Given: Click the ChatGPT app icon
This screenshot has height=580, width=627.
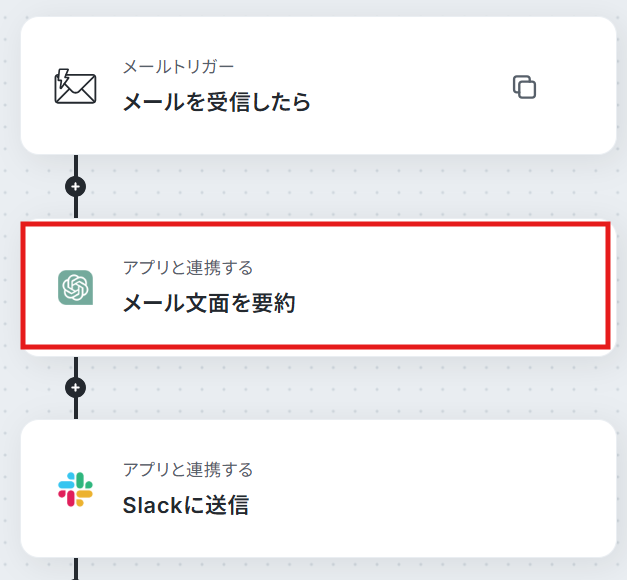Looking at the screenshot, I should click(x=76, y=288).
